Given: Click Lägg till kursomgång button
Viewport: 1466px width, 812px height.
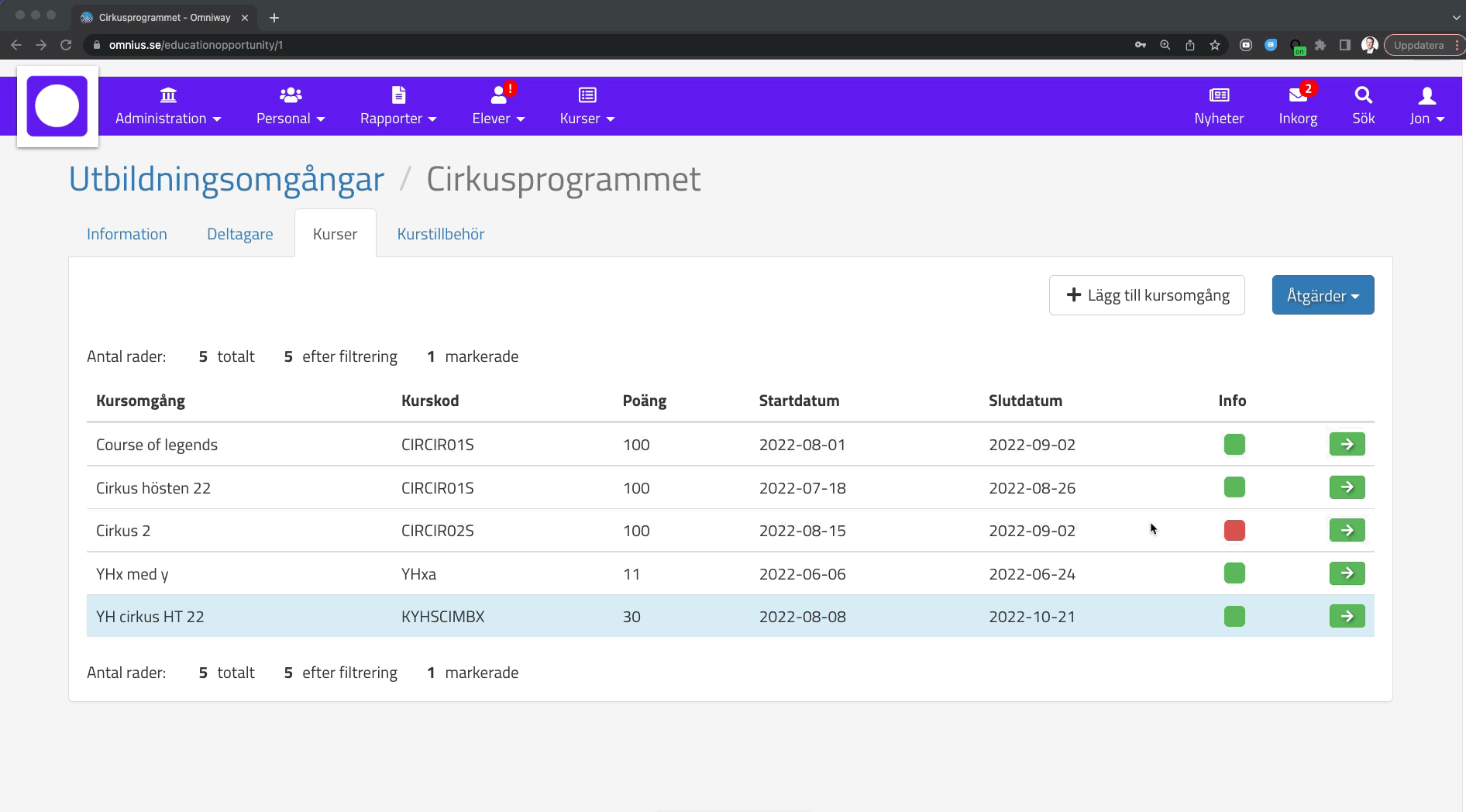Looking at the screenshot, I should coord(1147,295).
